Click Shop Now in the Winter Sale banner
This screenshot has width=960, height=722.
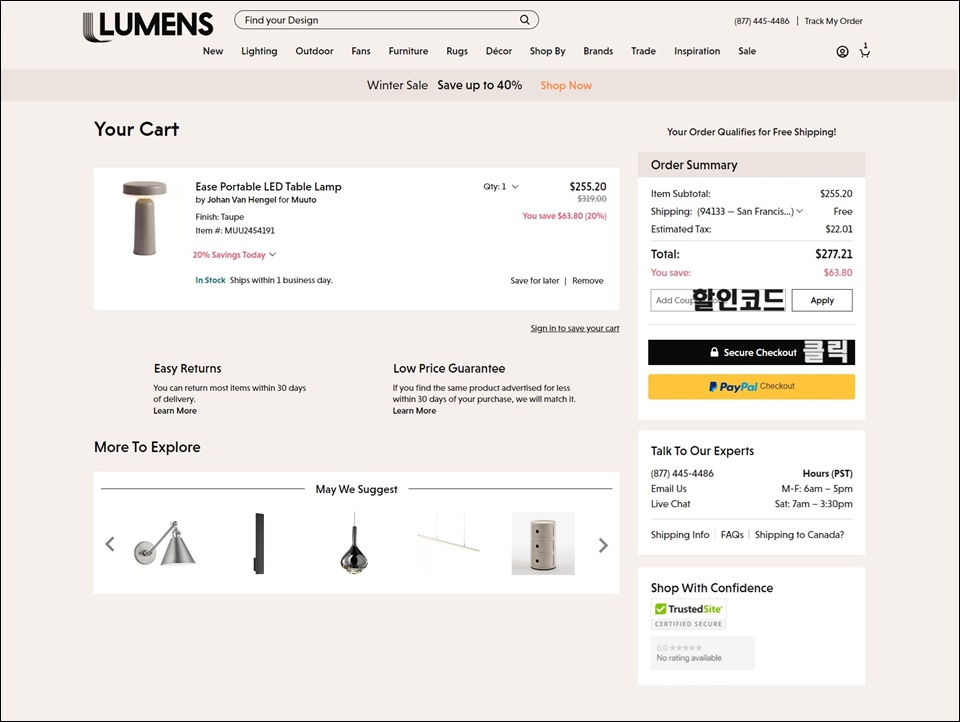click(x=566, y=85)
